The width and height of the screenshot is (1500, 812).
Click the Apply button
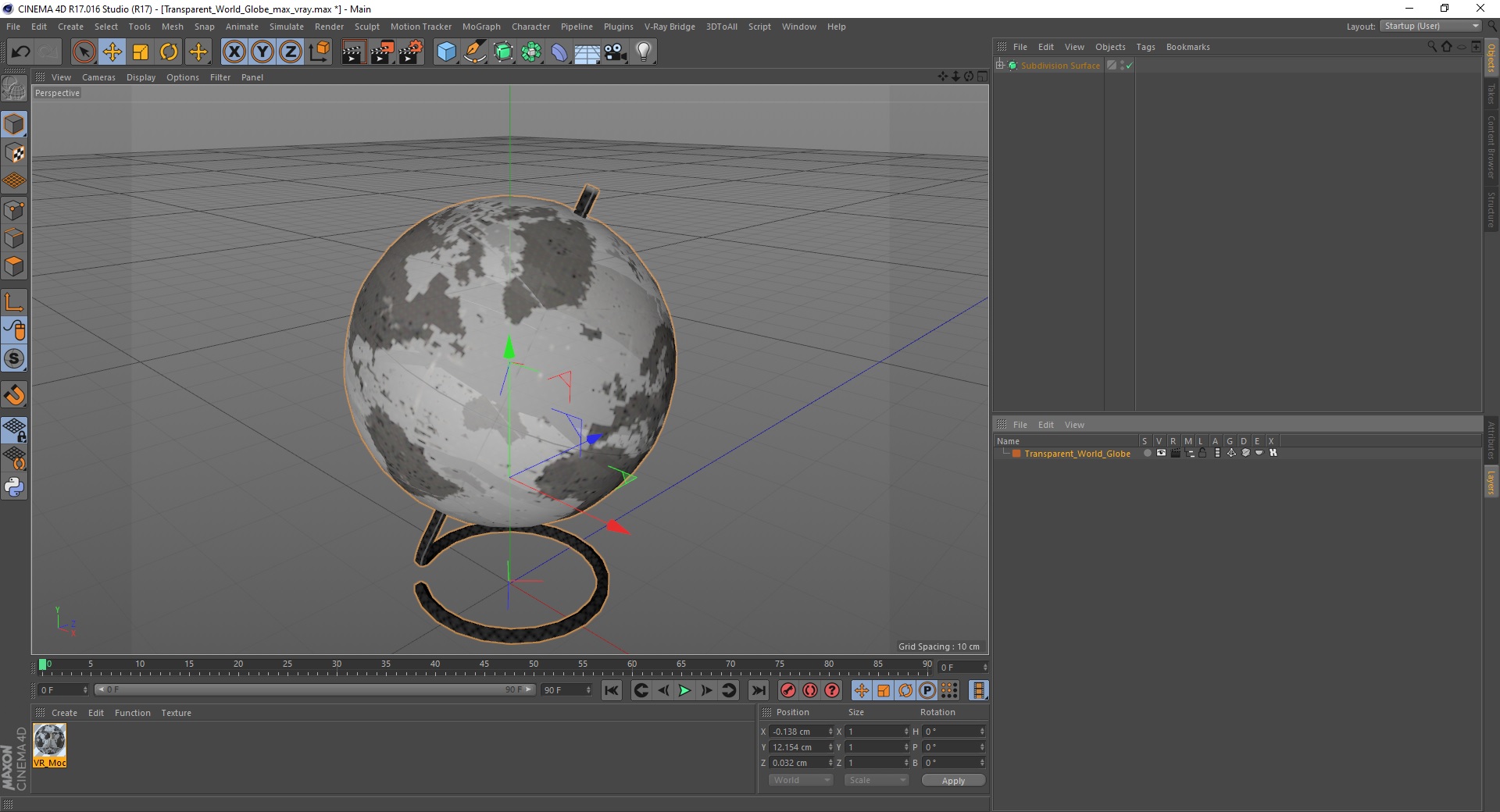tap(953, 780)
